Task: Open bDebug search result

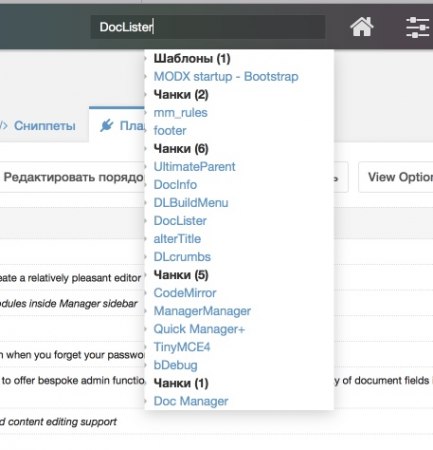Action: 175,365
